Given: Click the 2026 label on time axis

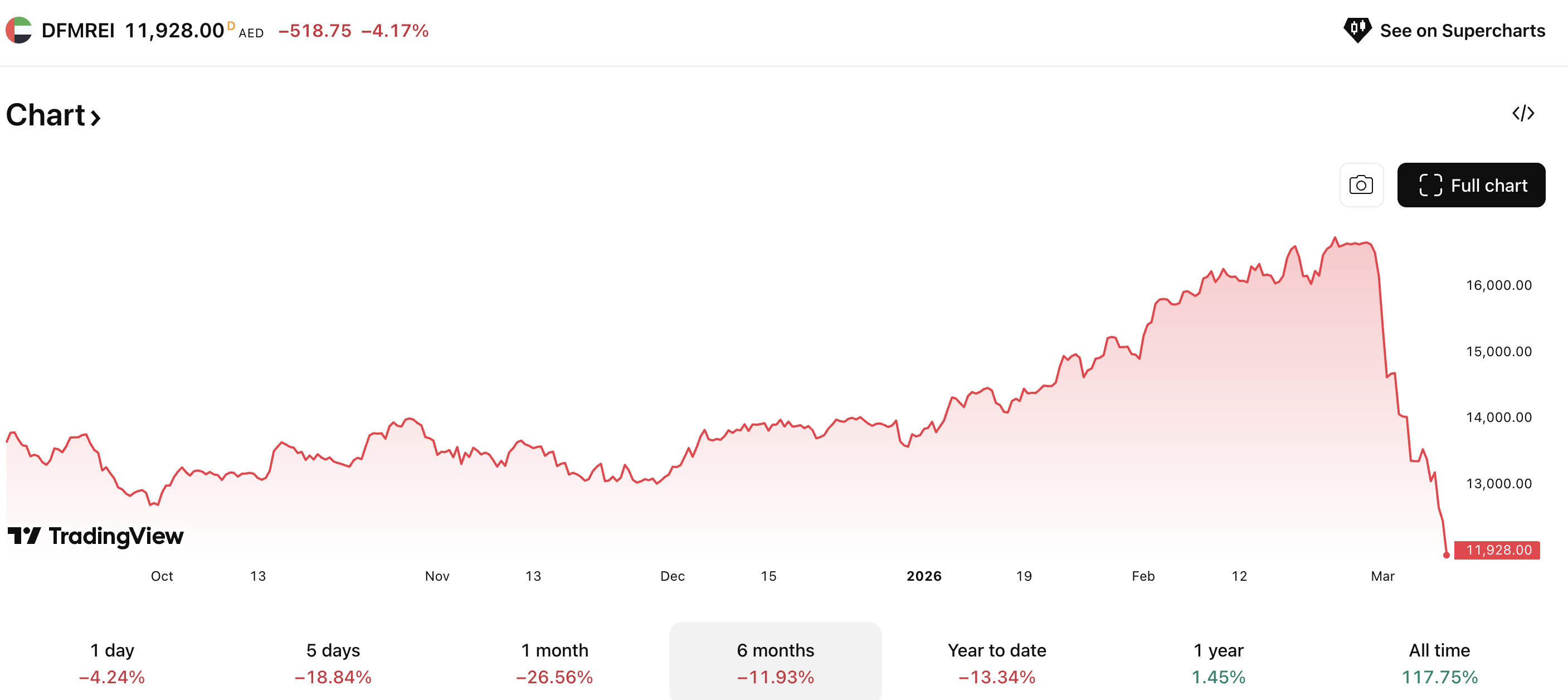Looking at the screenshot, I should [923, 576].
